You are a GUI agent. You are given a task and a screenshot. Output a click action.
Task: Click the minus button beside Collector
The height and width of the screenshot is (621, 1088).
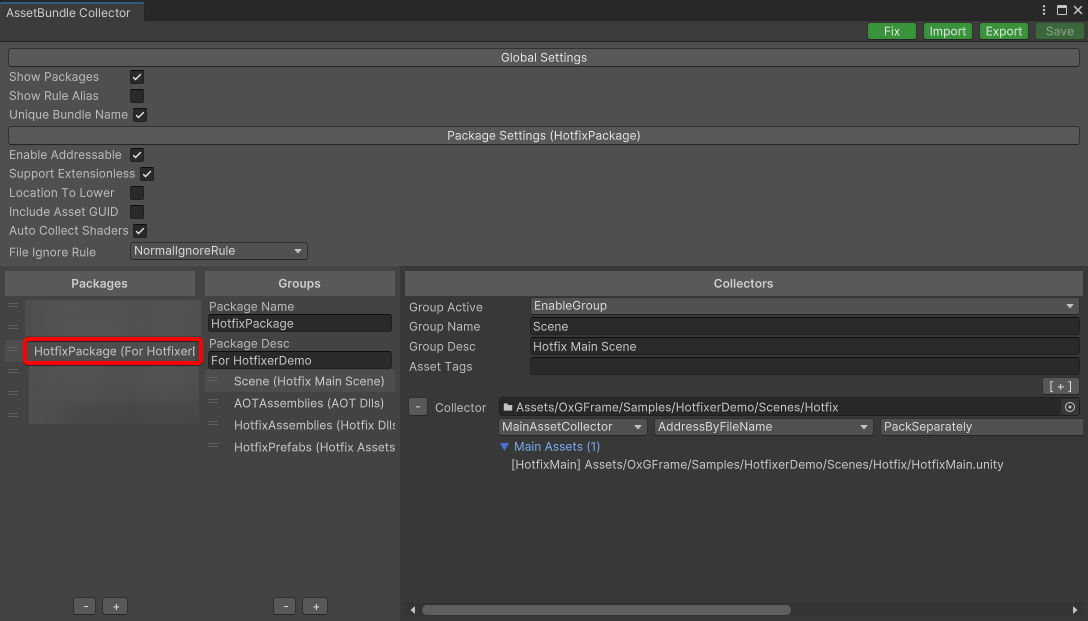coord(418,407)
